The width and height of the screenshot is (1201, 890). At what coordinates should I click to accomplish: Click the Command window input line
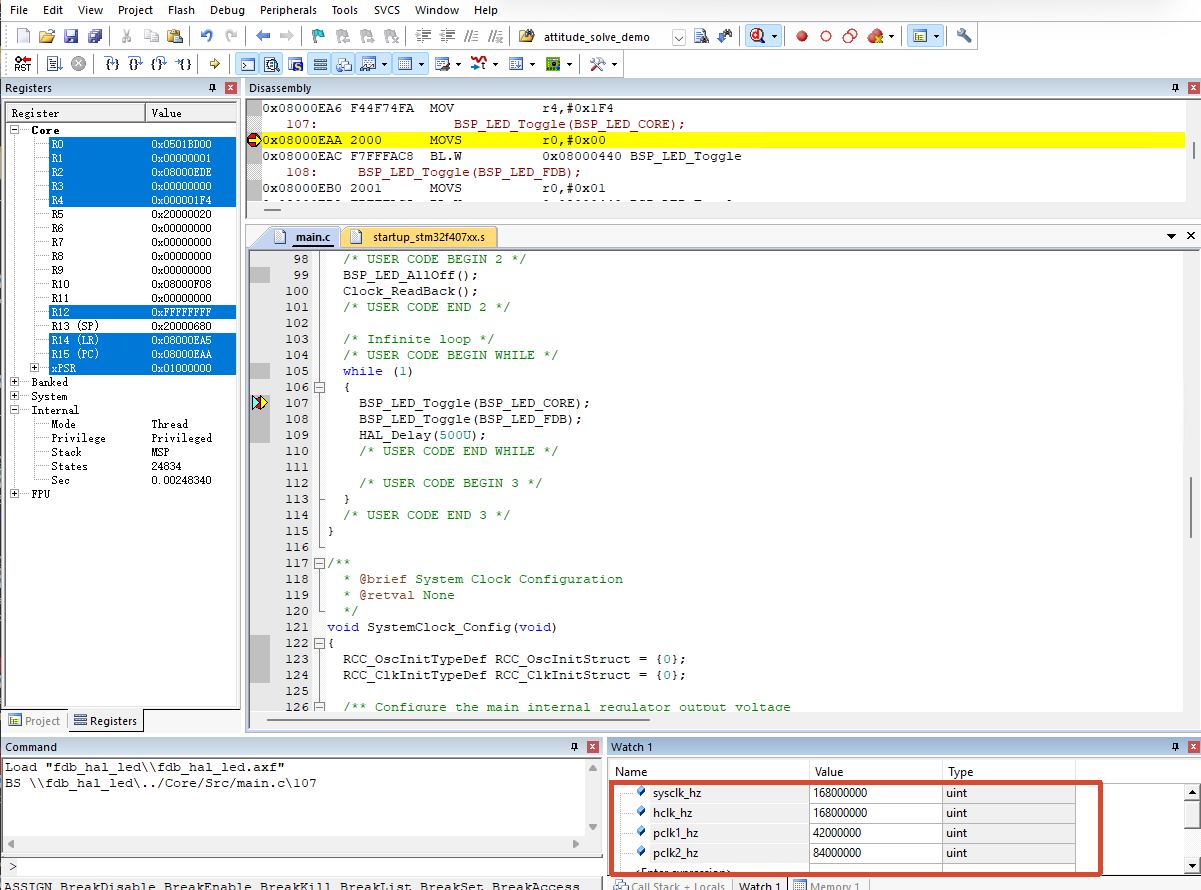tap(300, 866)
